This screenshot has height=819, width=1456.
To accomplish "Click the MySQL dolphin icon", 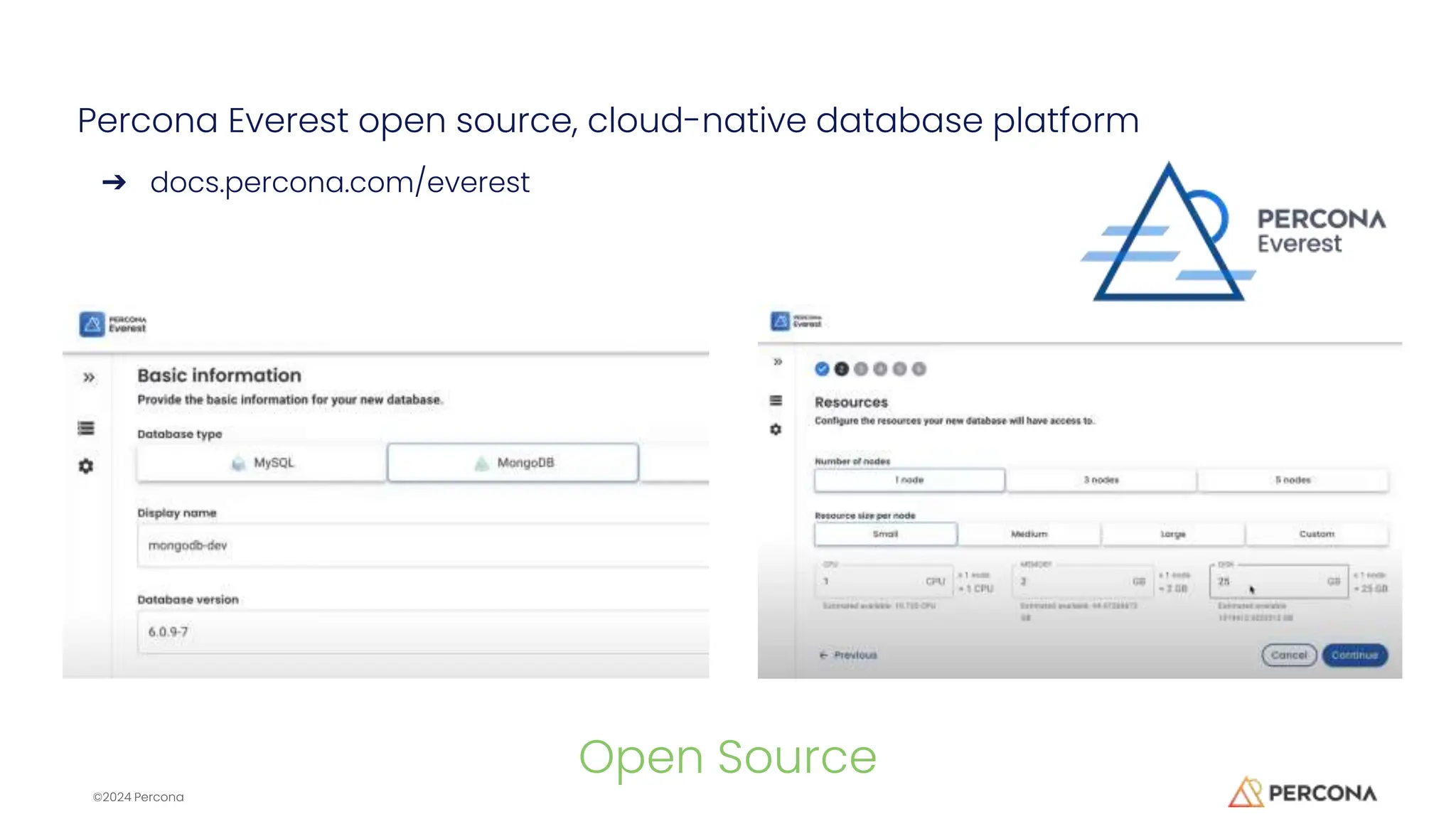I will point(239,464).
